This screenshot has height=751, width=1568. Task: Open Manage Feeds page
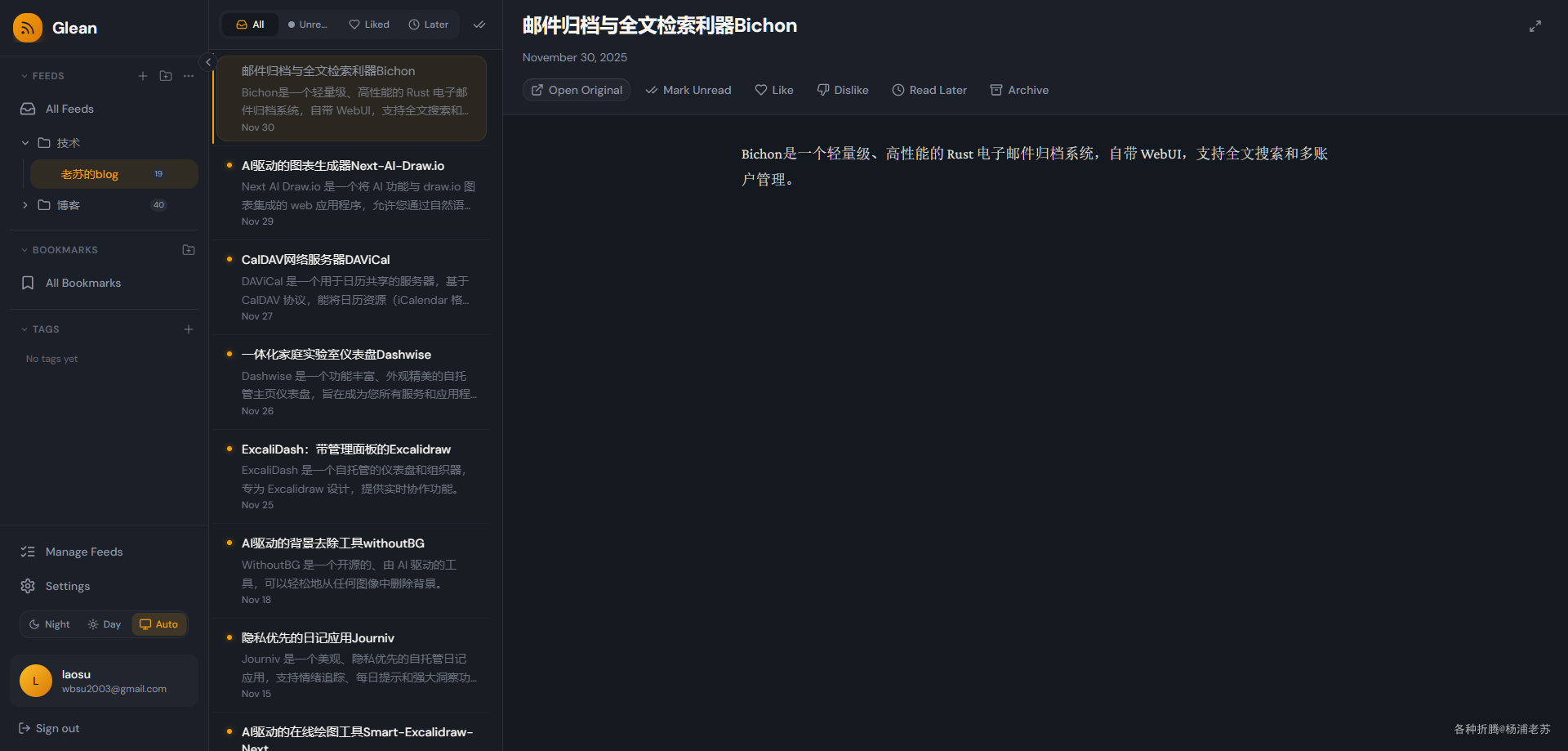coord(105,552)
